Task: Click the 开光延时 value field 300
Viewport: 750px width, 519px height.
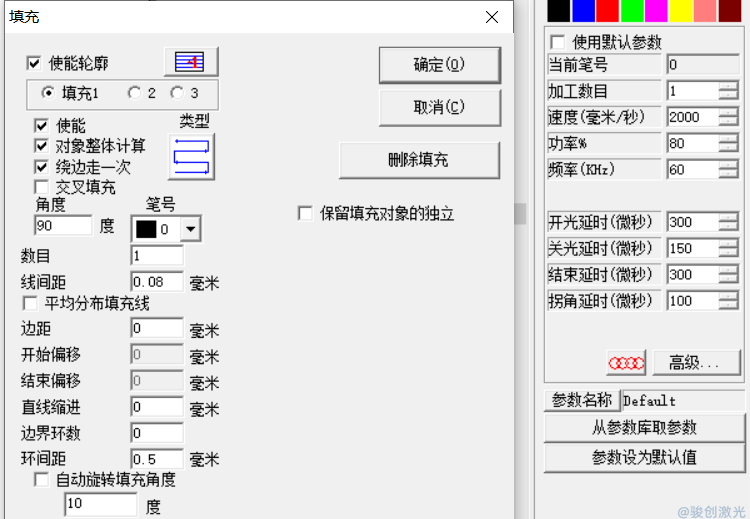Action: 693,222
